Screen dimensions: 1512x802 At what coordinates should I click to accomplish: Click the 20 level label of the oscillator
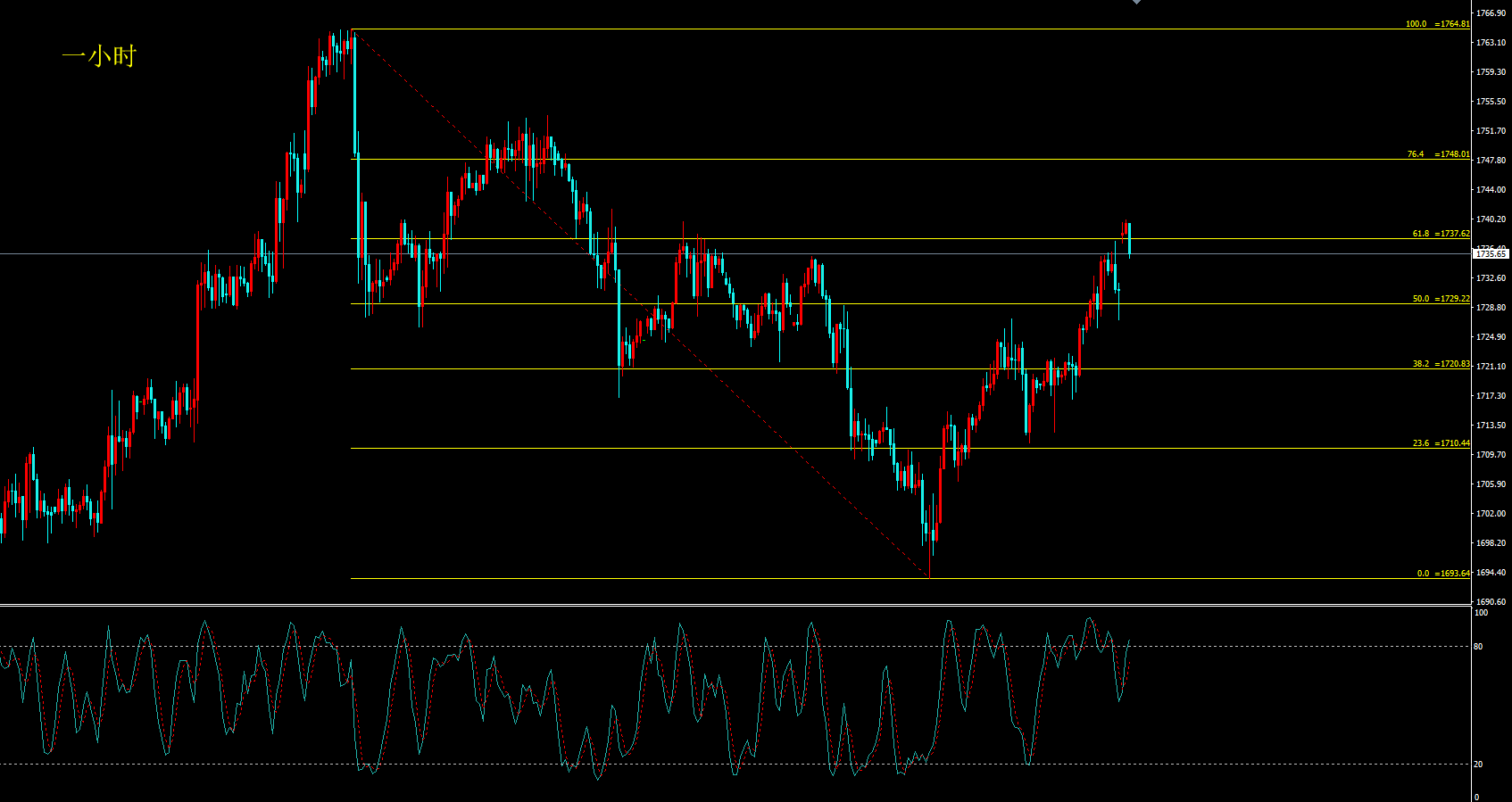1479,765
